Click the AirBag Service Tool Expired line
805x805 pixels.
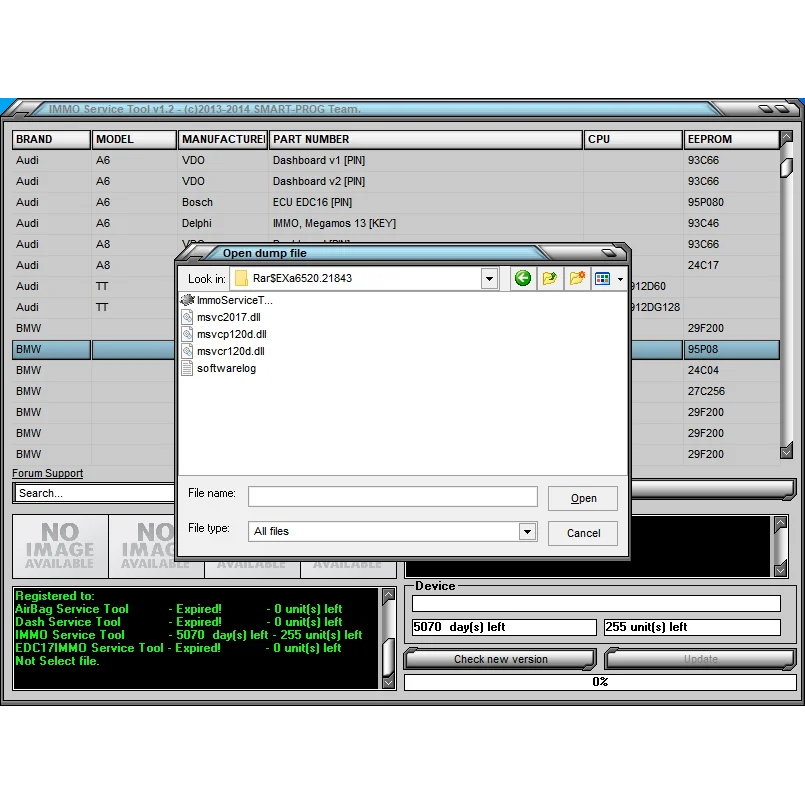click(179, 609)
